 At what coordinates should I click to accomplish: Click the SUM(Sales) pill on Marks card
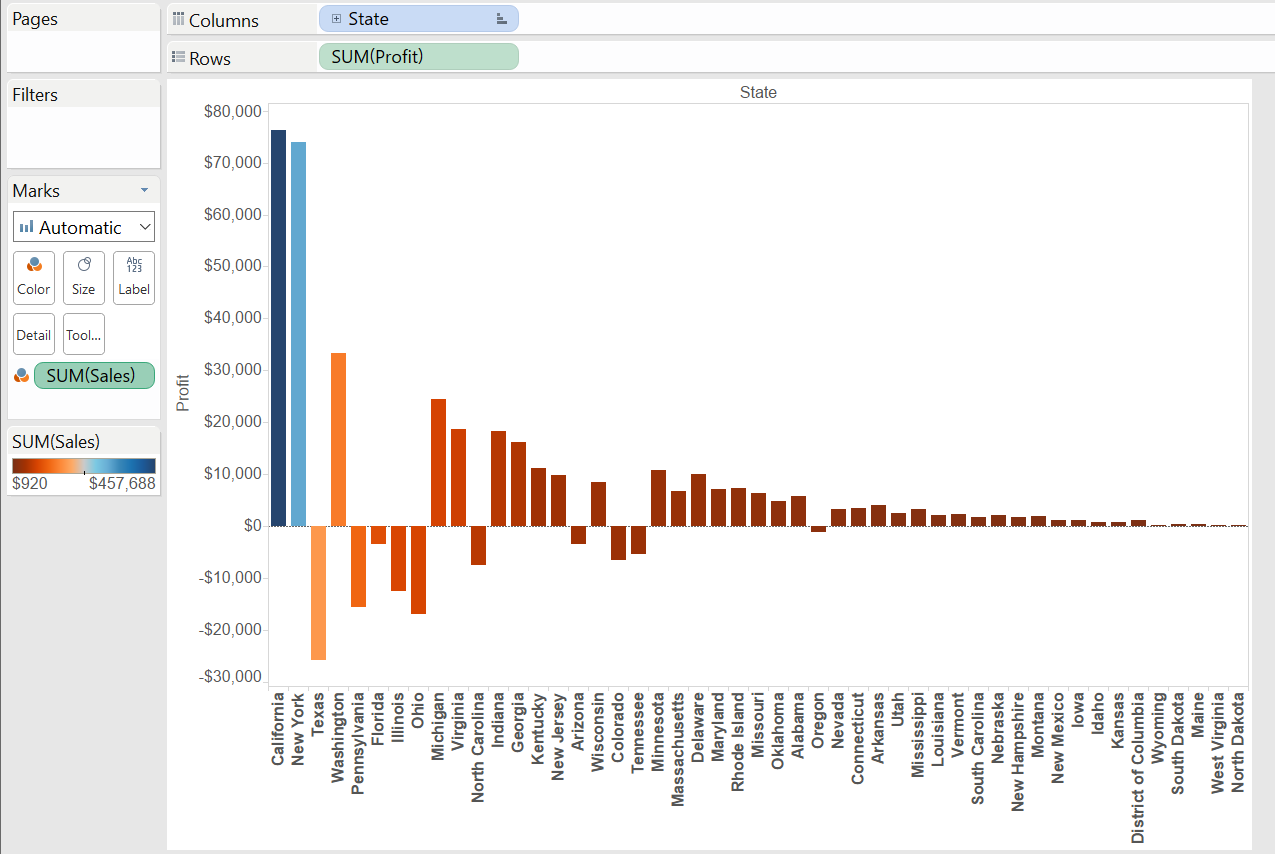click(x=94, y=376)
